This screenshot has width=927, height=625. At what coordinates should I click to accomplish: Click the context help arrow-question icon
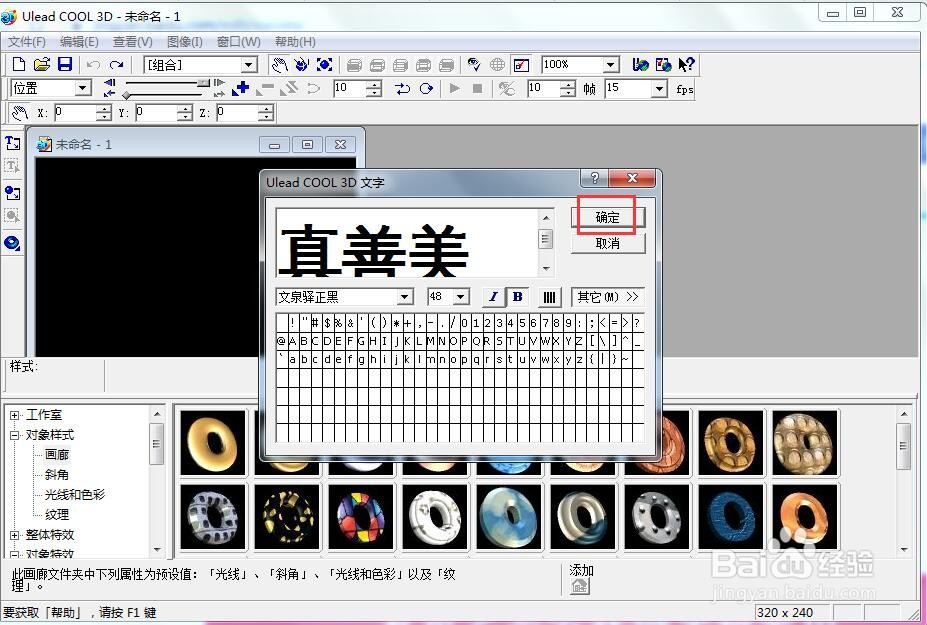pyautogui.click(x=686, y=64)
